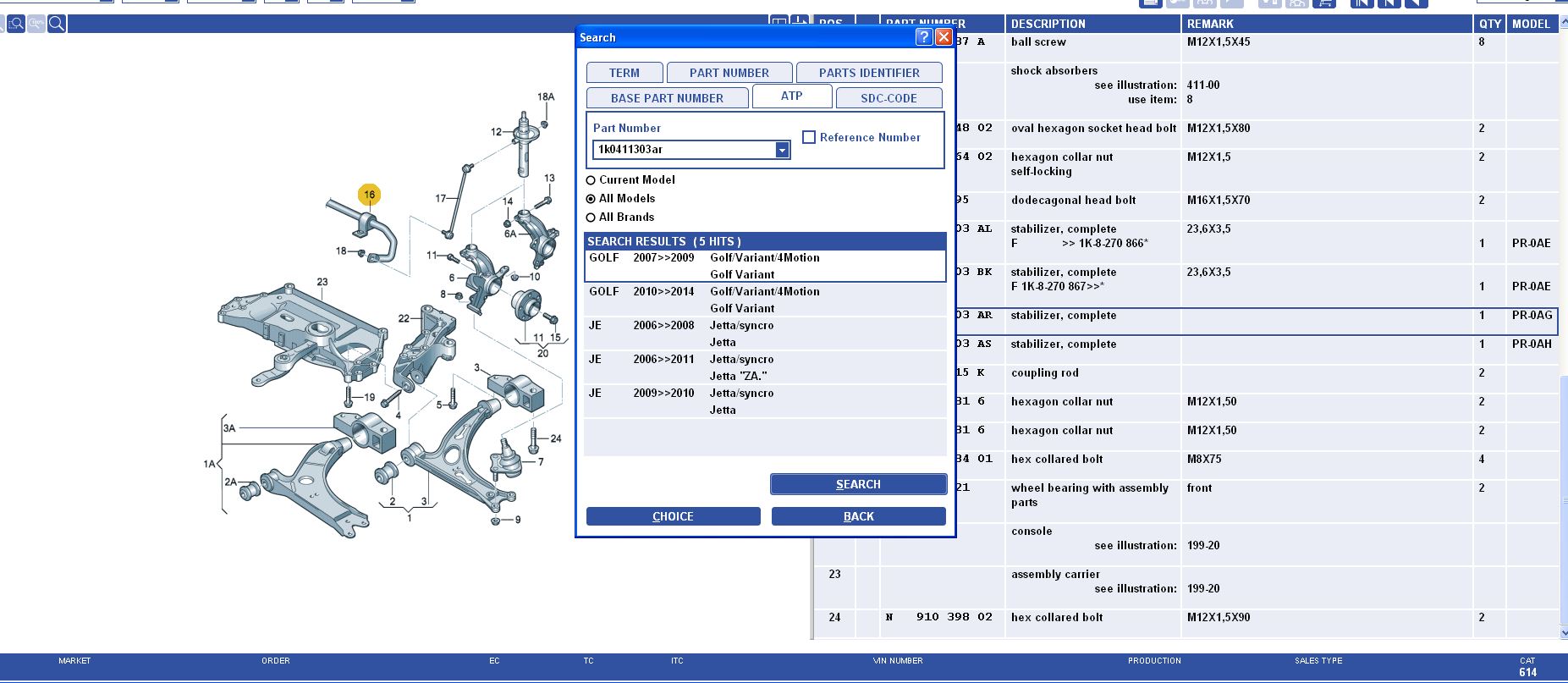The image size is (1568, 683).
Task: Click the QTY column header
Action: [1490, 24]
